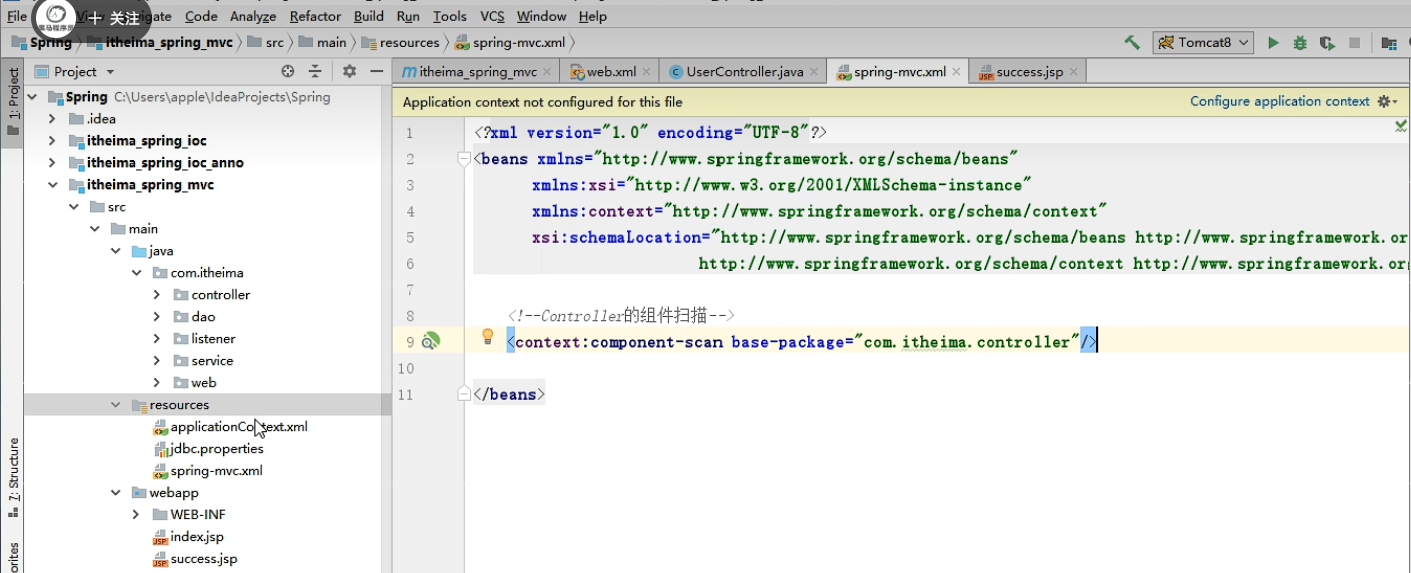The image size is (1411, 573).
Task: Run with Coverage shield icon
Action: coord(1327,43)
